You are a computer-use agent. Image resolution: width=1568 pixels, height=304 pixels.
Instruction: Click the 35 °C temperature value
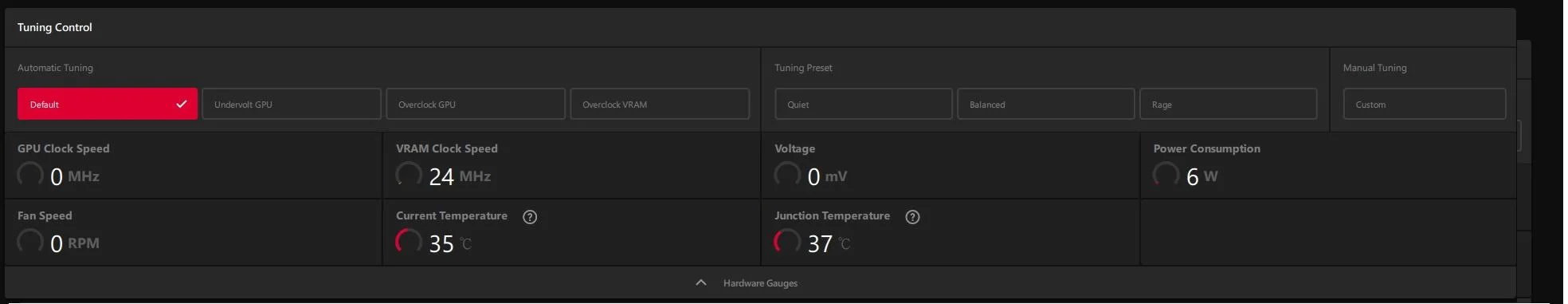[x=450, y=243]
